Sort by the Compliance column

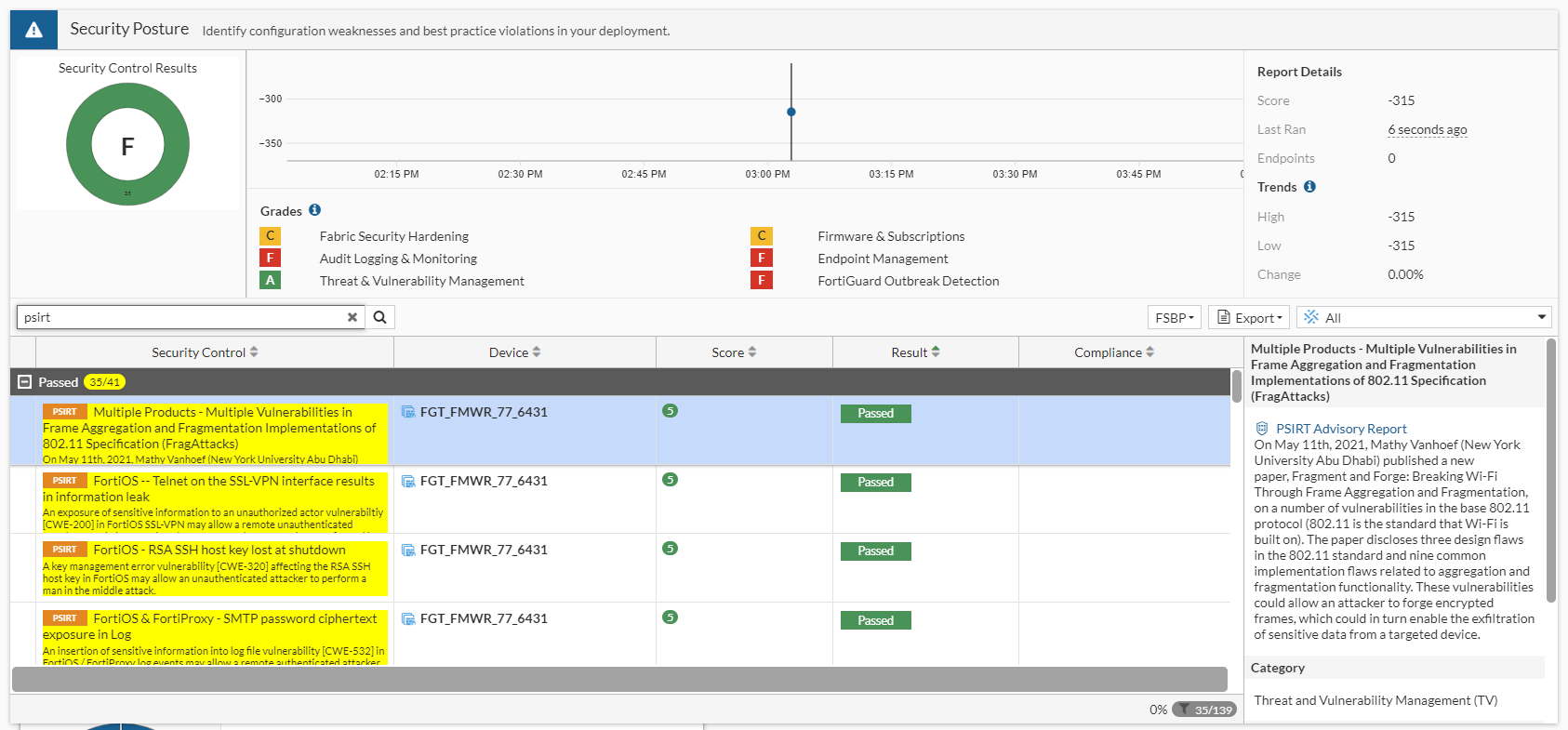tap(1113, 352)
